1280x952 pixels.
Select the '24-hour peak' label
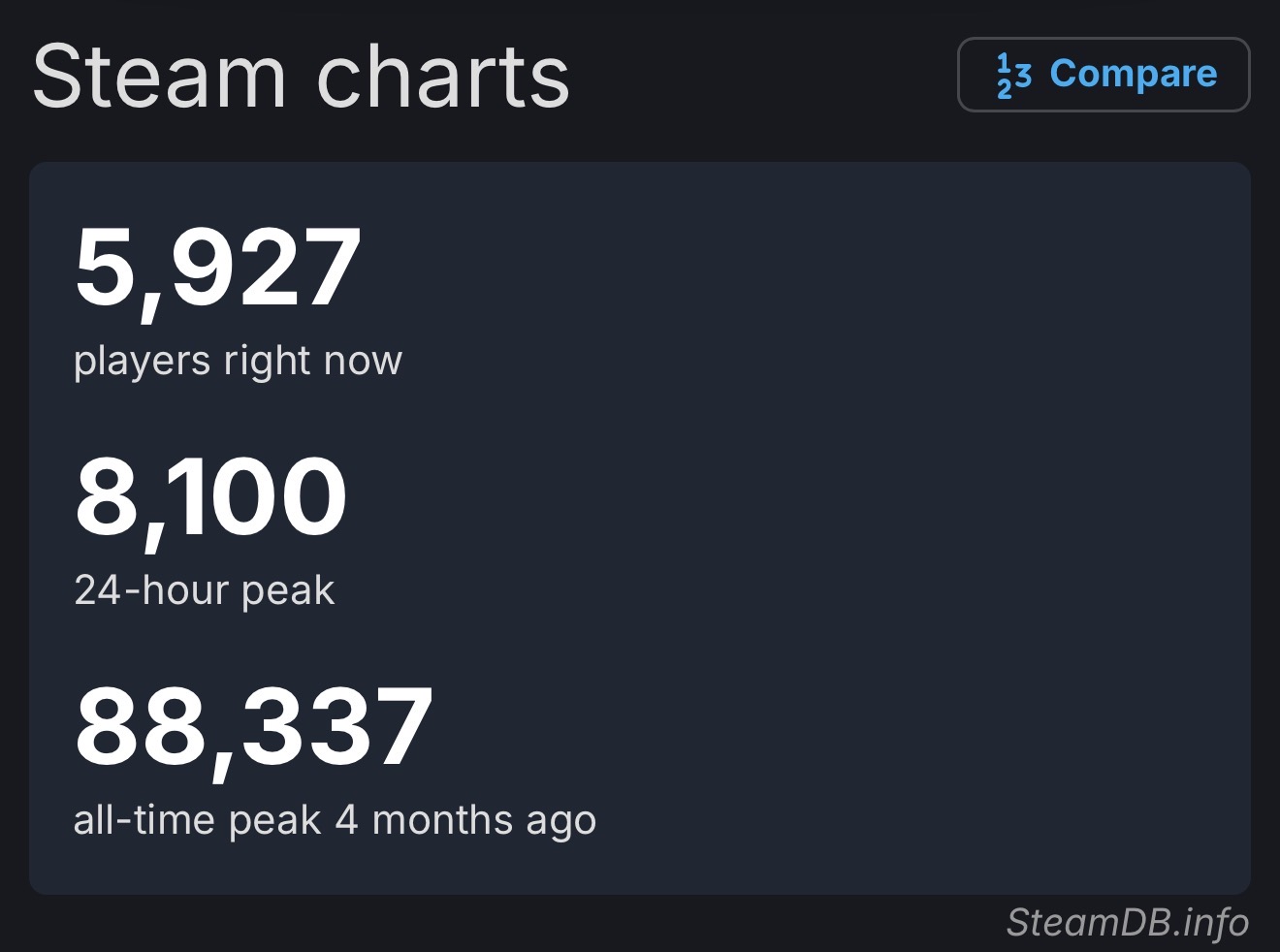coord(205,589)
